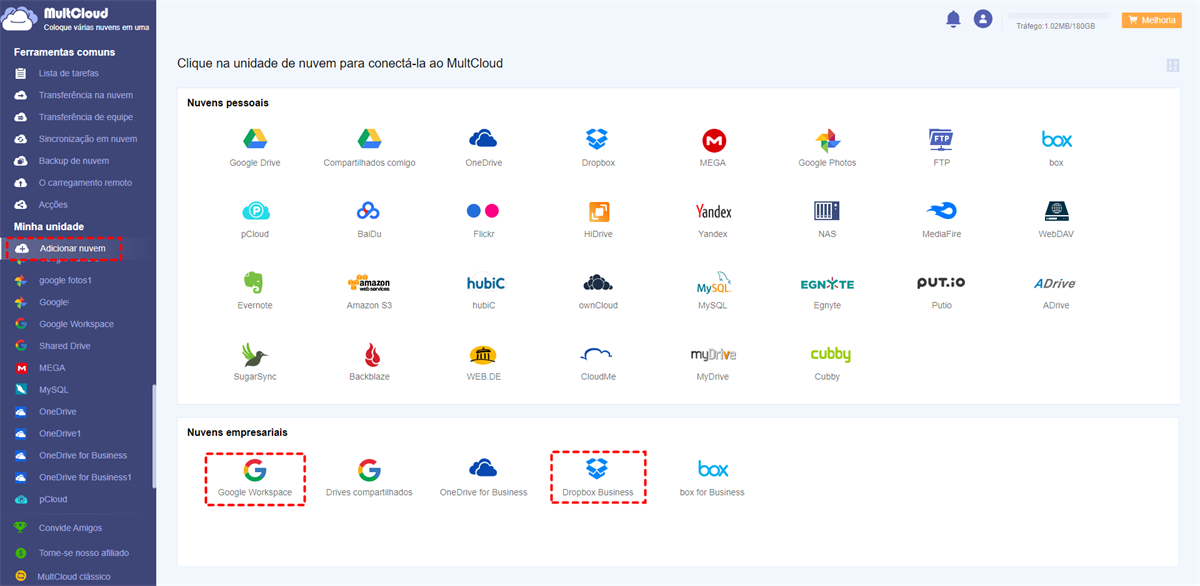Add WebDAV connection
The height and width of the screenshot is (586, 1200).
pyautogui.click(x=1056, y=219)
